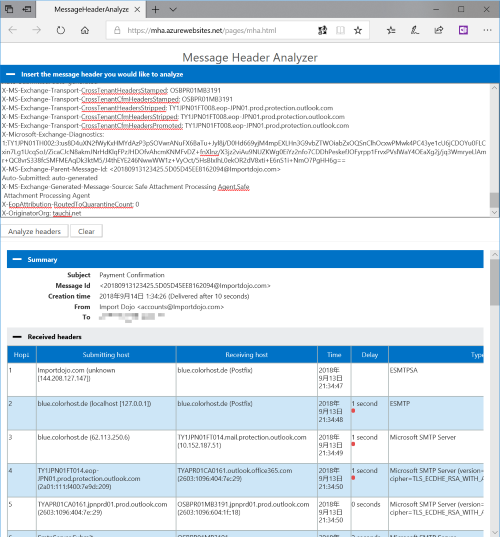Click header textarea scroll up arrow
The image size is (500, 537).
tap(494, 88)
